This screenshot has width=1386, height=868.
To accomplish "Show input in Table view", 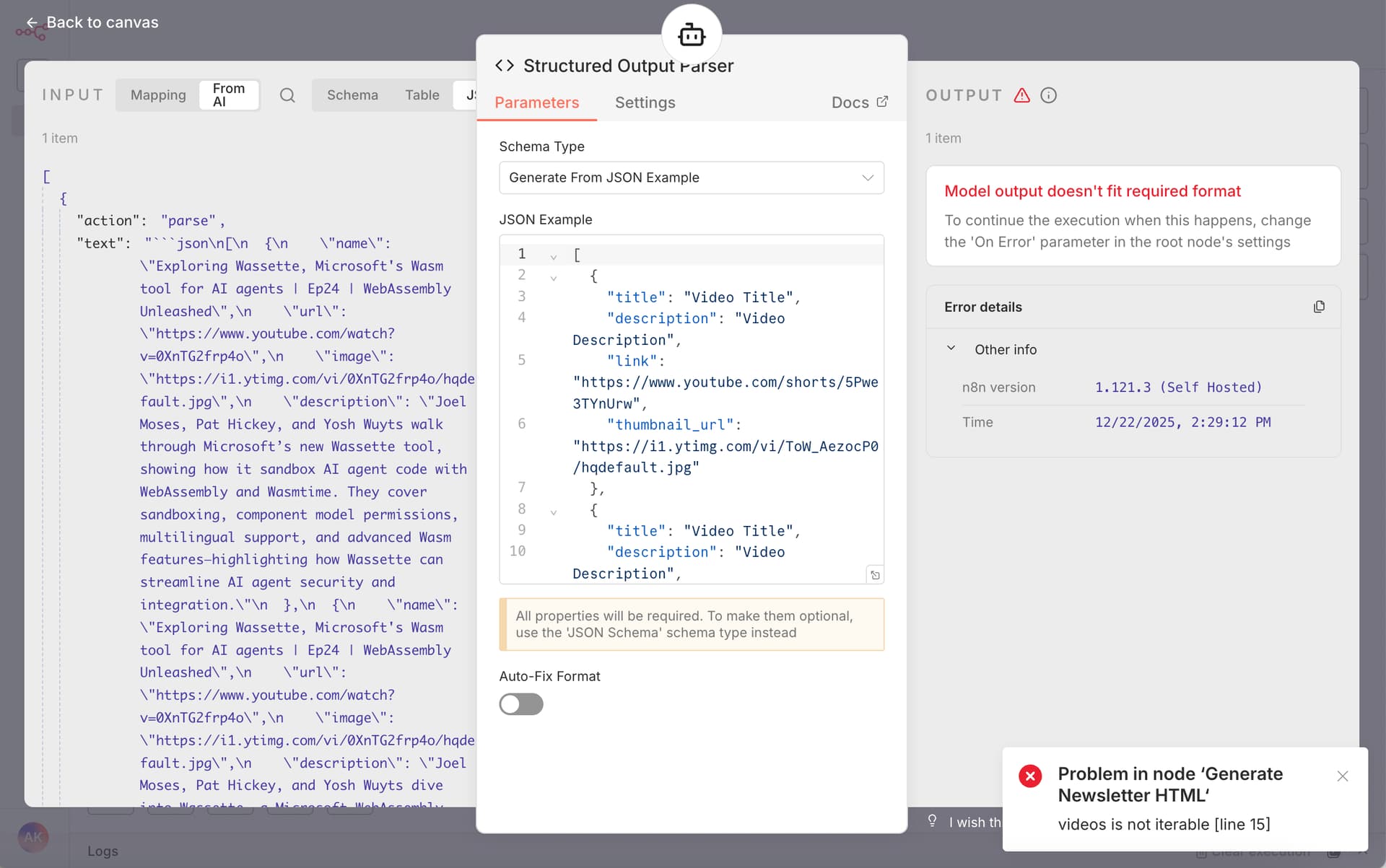I will tap(422, 95).
